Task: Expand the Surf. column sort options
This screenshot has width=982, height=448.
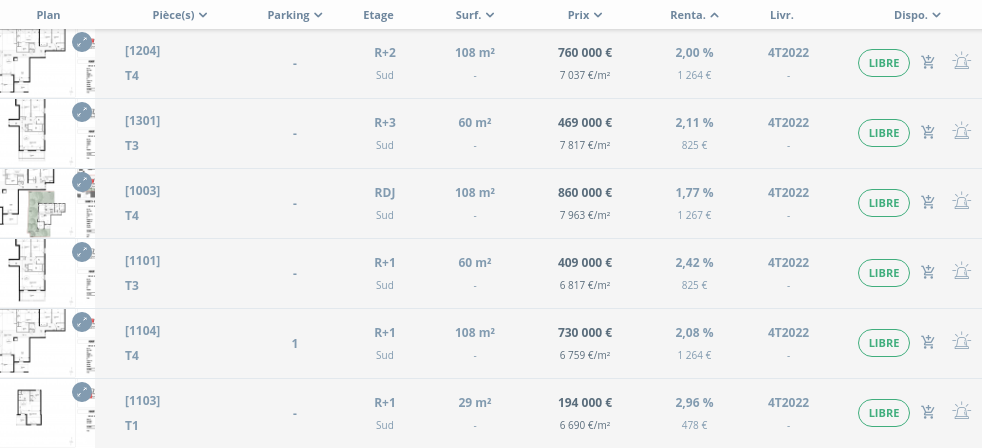Action: pyautogui.click(x=475, y=15)
